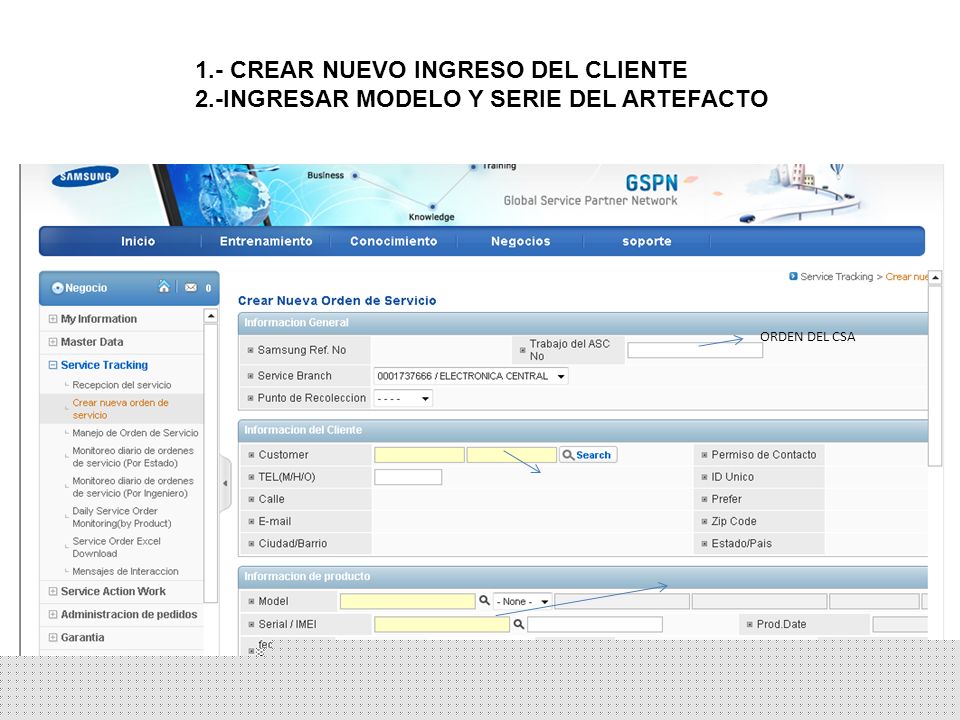960x720 pixels.
Task: Click the yellow Model input field
Action: [x=408, y=601]
